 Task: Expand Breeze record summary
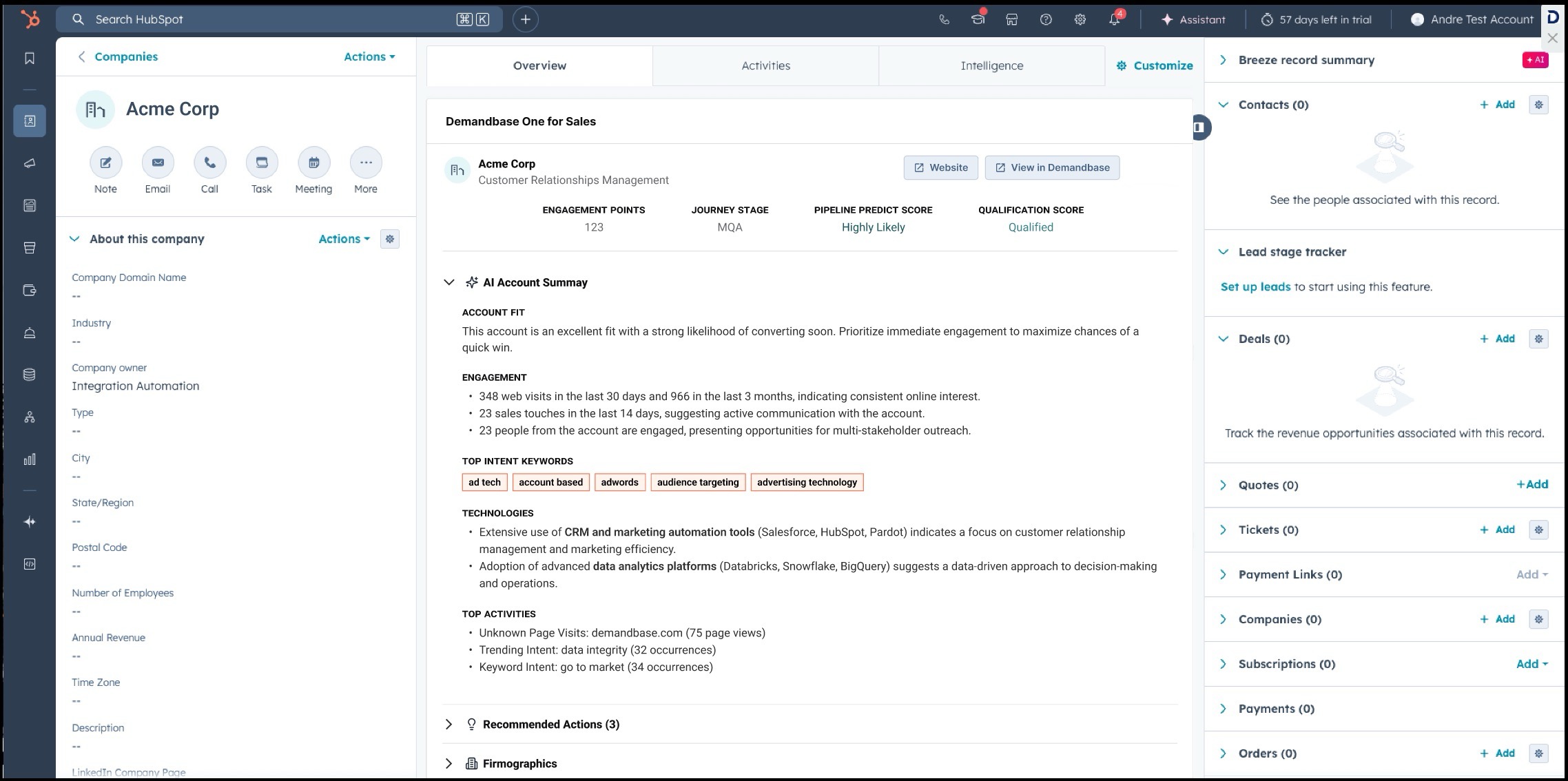(1223, 60)
